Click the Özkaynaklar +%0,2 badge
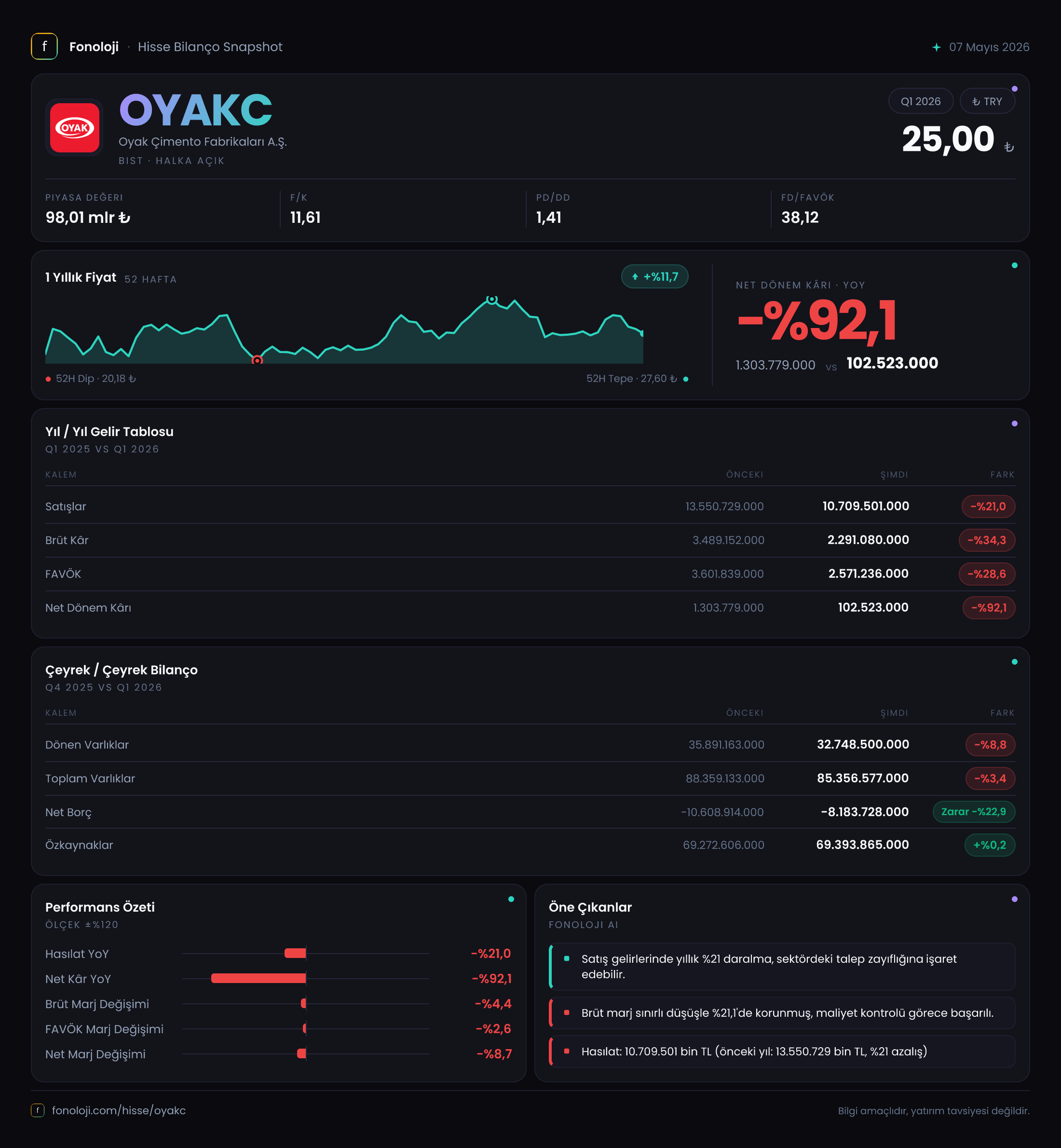Viewport: 1061px width, 1148px height. click(x=990, y=846)
